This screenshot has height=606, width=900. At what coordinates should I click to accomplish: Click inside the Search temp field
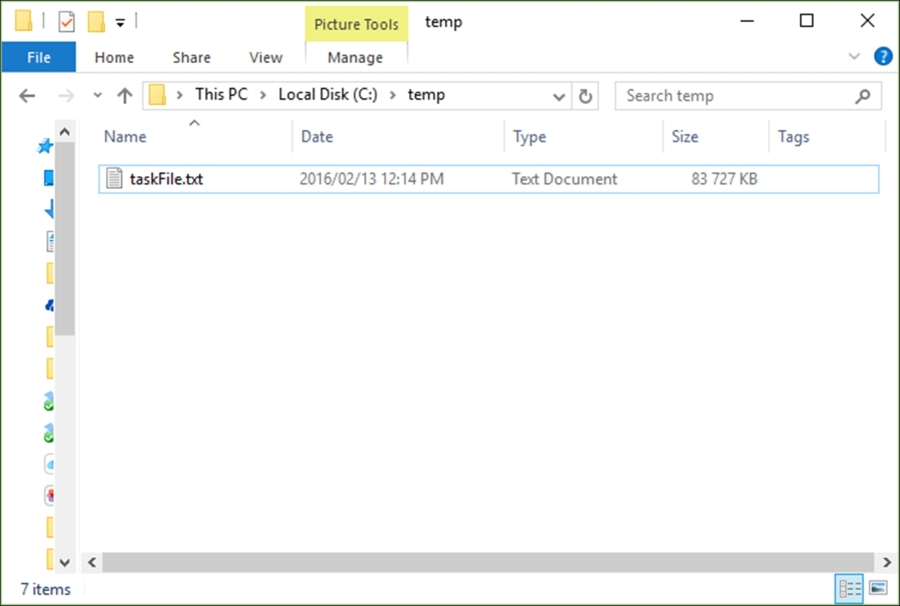[x=735, y=96]
